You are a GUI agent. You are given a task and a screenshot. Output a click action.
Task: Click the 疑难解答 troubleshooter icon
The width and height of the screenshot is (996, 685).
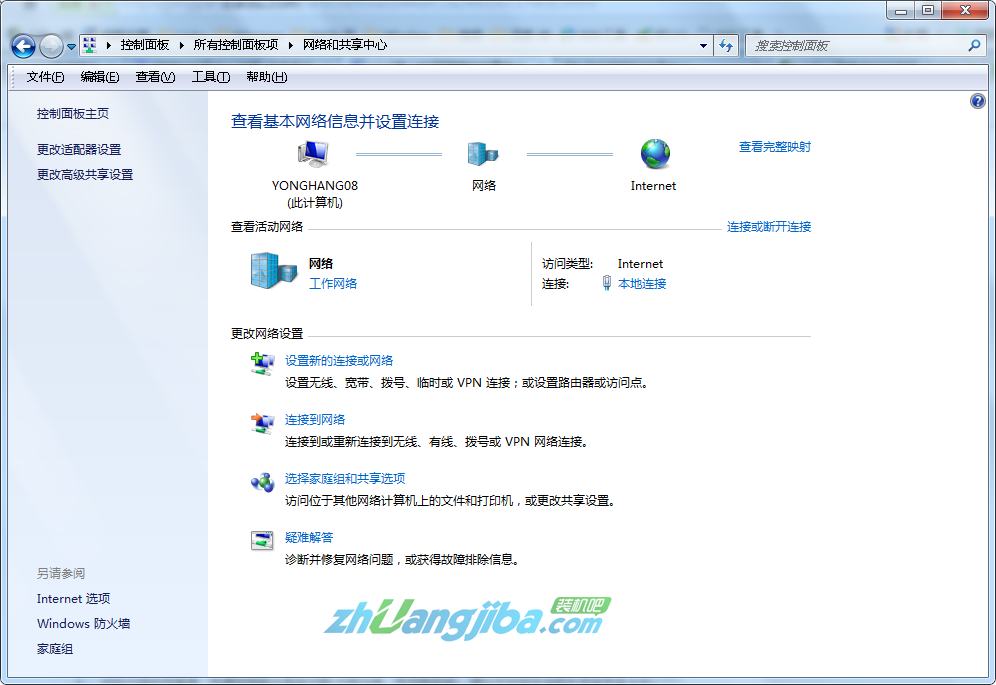[x=262, y=541]
